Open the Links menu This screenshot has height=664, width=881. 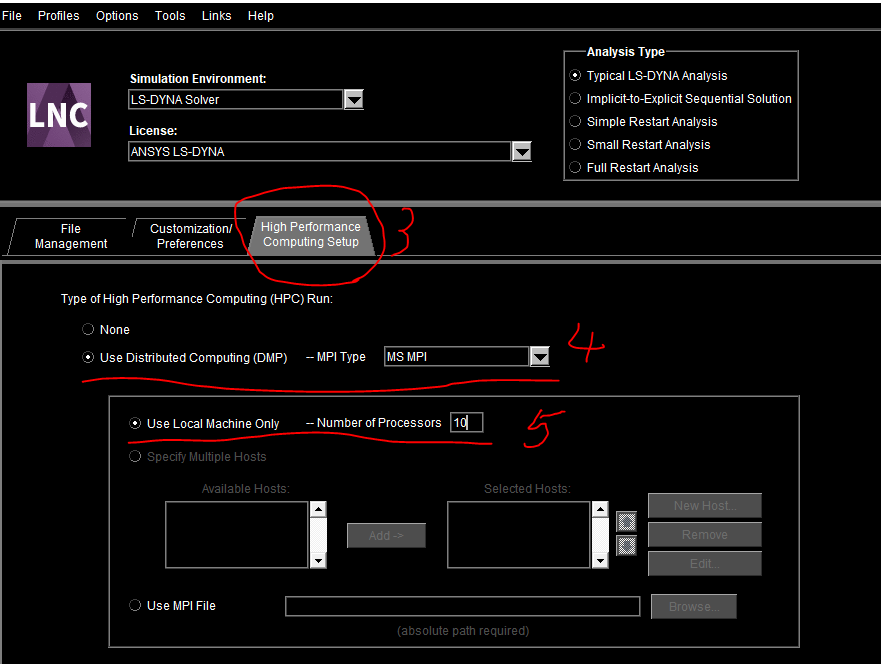pyautogui.click(x=216, y=16)
